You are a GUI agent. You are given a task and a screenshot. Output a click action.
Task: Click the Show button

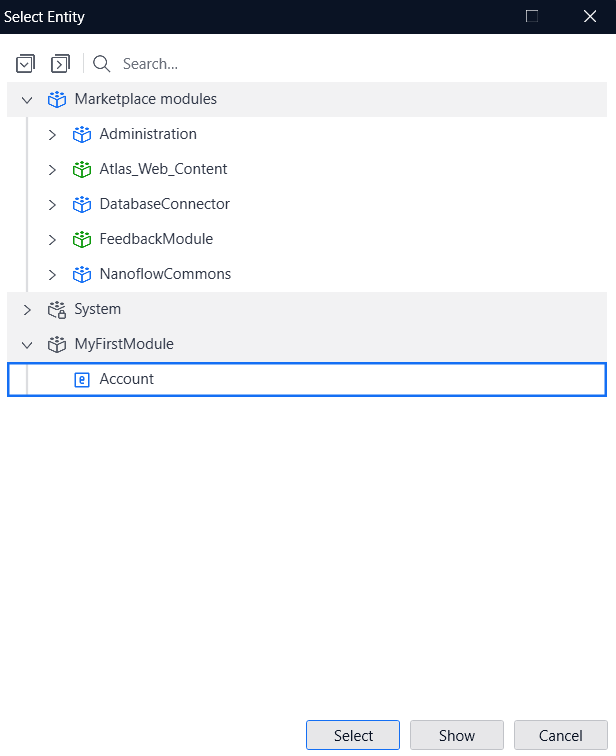pyautogui.click(x=457, y=735)
